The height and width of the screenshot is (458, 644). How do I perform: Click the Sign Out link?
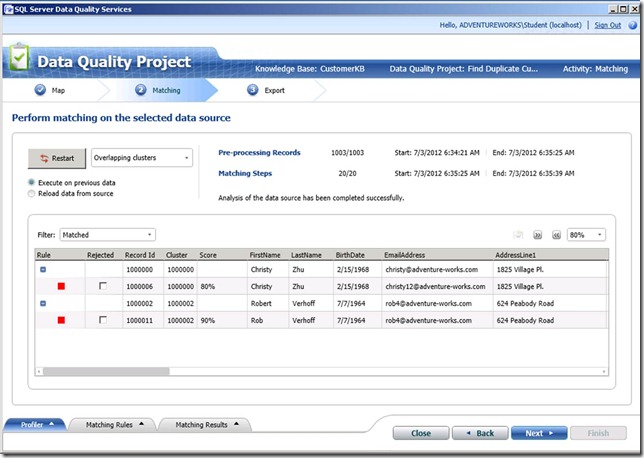[x=607, y=25]
